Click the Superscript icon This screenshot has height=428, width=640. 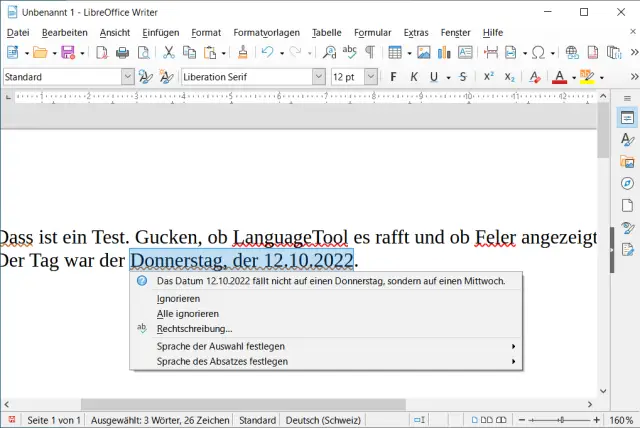[488, 77]
